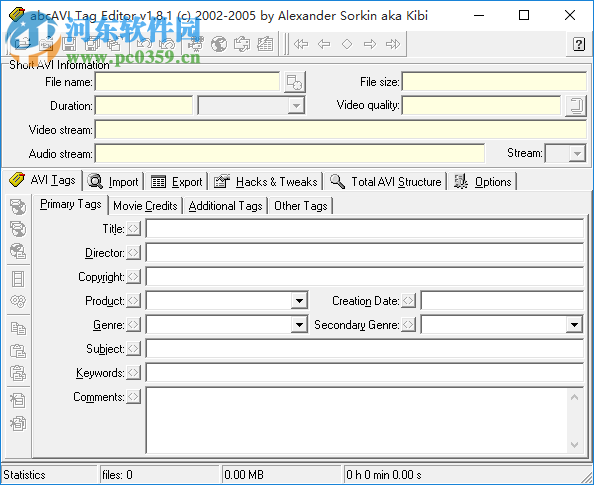594x485 pixels.
Task: Open the dropdown beside Duration field
Action: 296,106
